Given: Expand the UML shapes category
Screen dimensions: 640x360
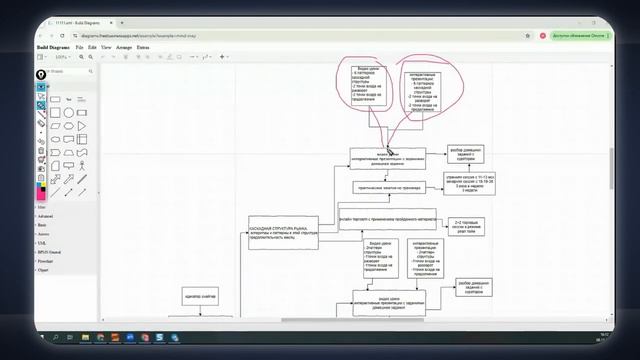Looking at the screenshot, I should [42, 243].
